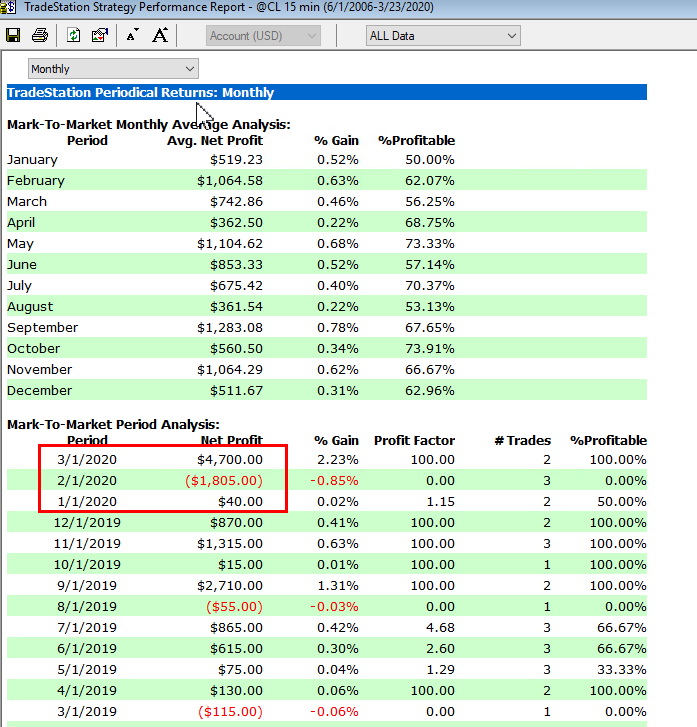The width and height of the screenshot is (697, 727).
Task: Click the ($1,805.00) net profit value
Action: click(x=225, y=481)
